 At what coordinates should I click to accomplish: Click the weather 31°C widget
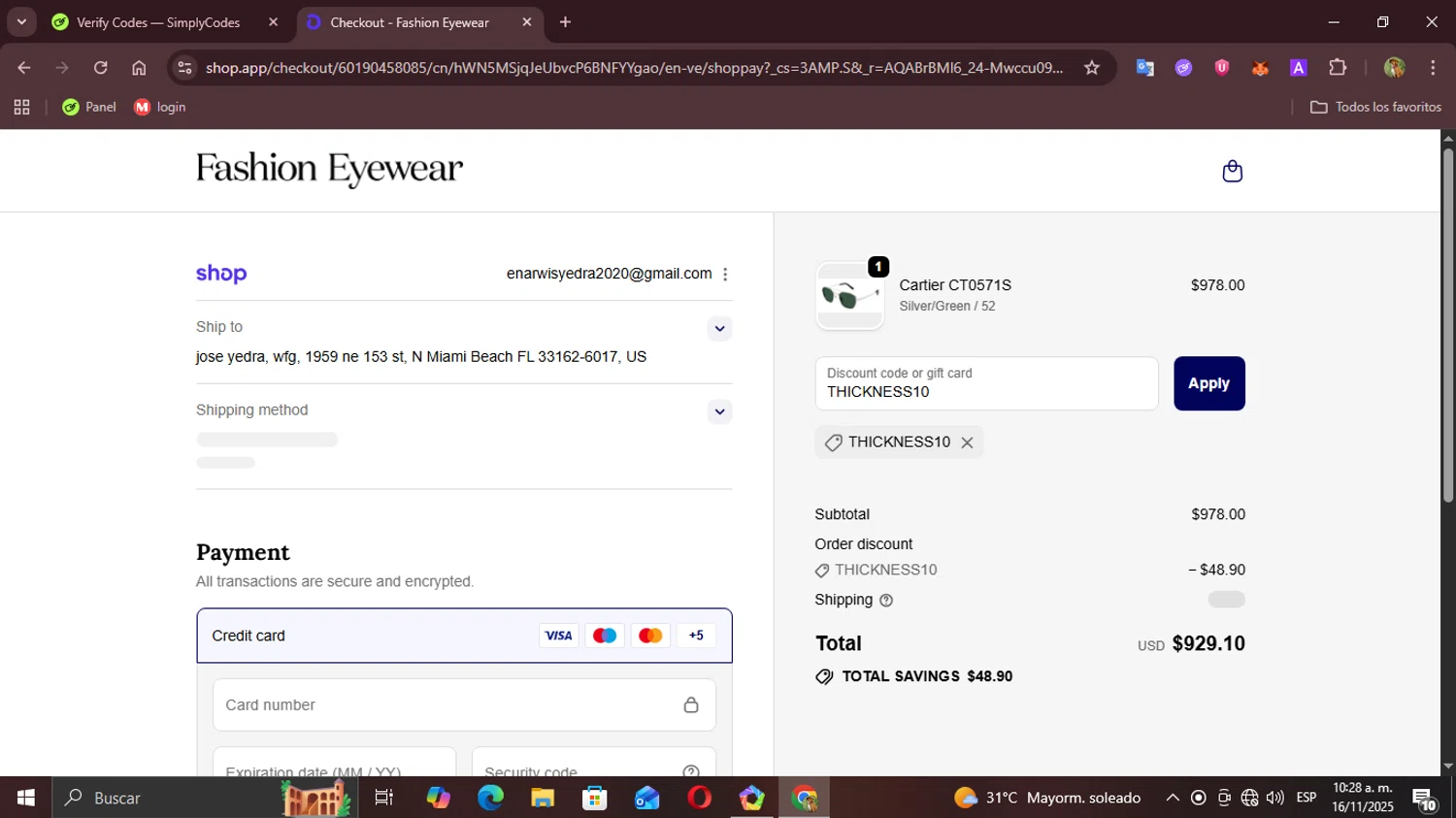(x=1048, y=798)
